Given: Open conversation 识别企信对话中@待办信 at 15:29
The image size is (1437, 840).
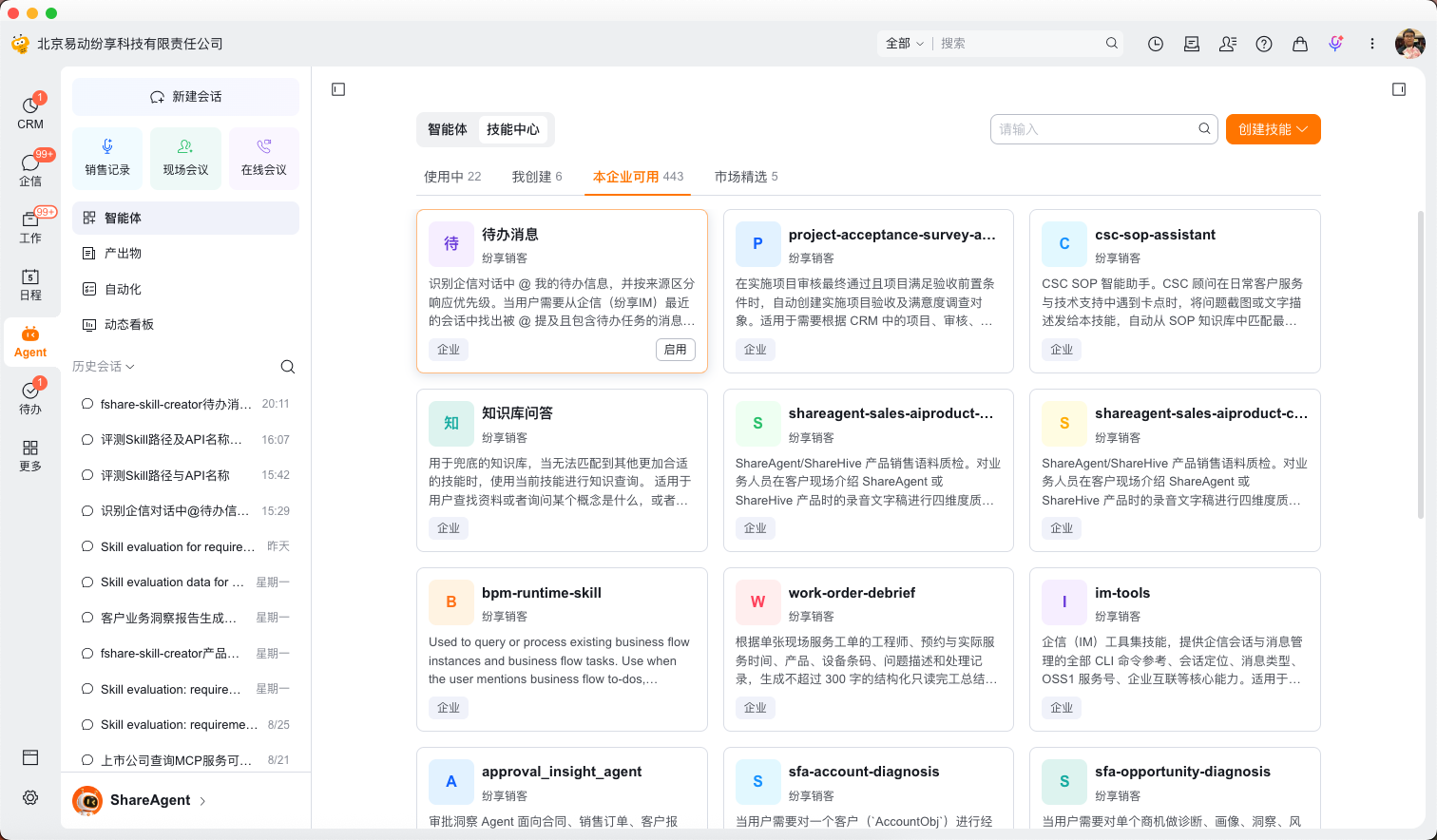Looking at the screenshot, I should point(185,511).
